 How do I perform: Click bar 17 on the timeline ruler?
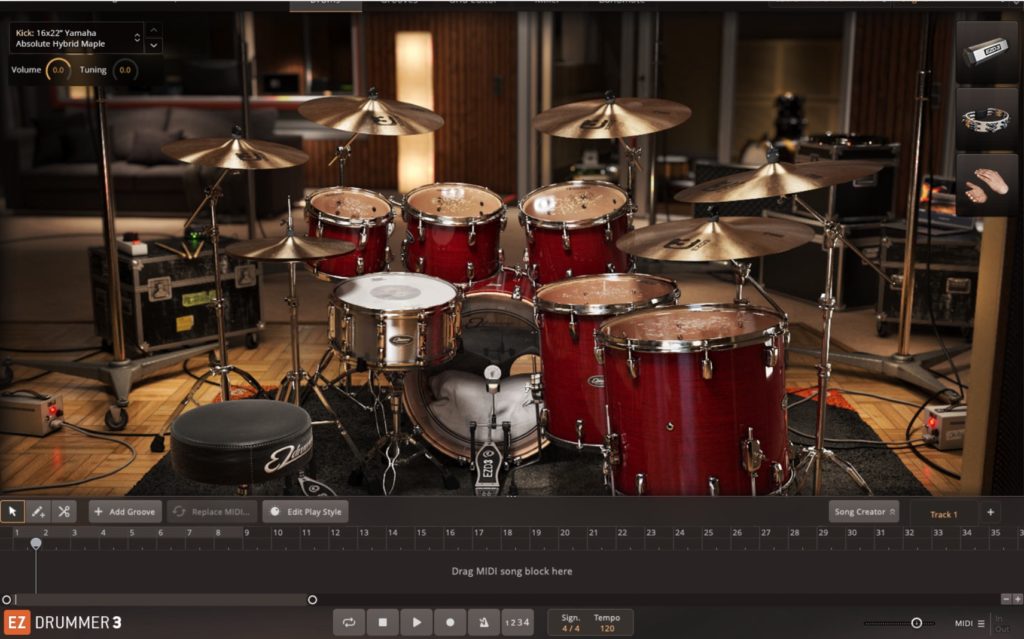click(x=478, y=533)
